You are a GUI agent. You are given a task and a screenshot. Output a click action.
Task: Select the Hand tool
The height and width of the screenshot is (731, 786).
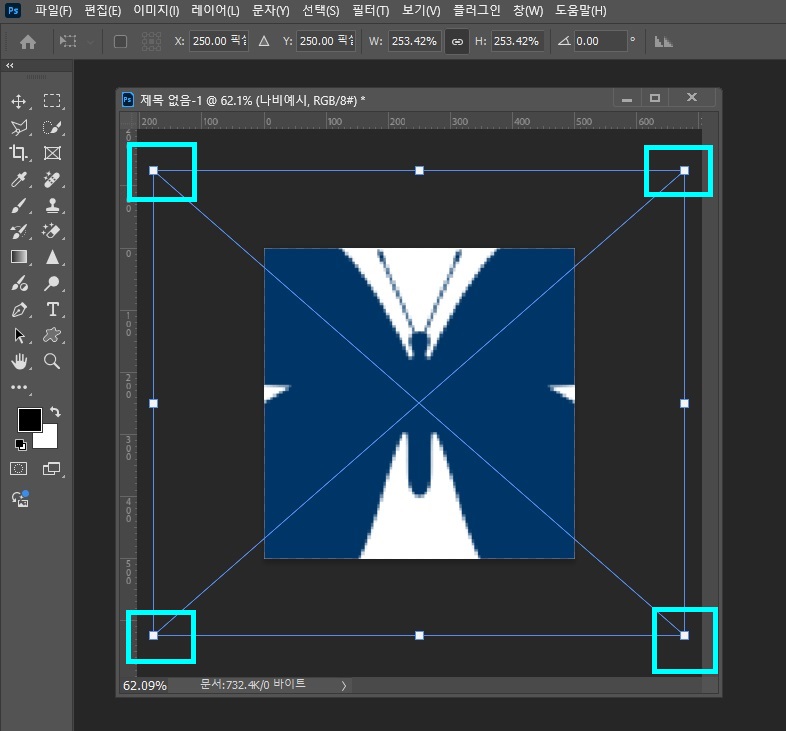point(19,361)
